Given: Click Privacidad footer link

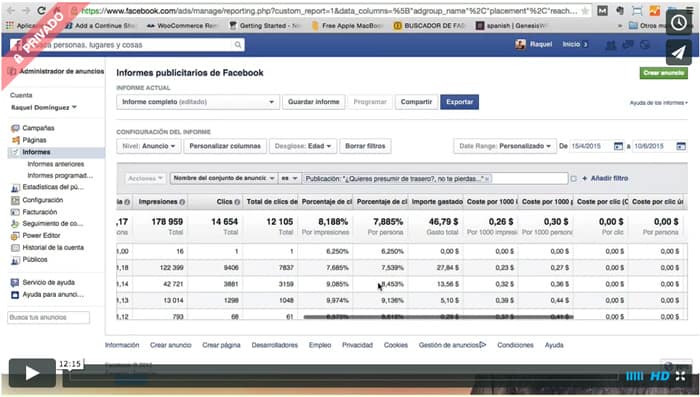Looking at the screenshot, I should (357, 345).
